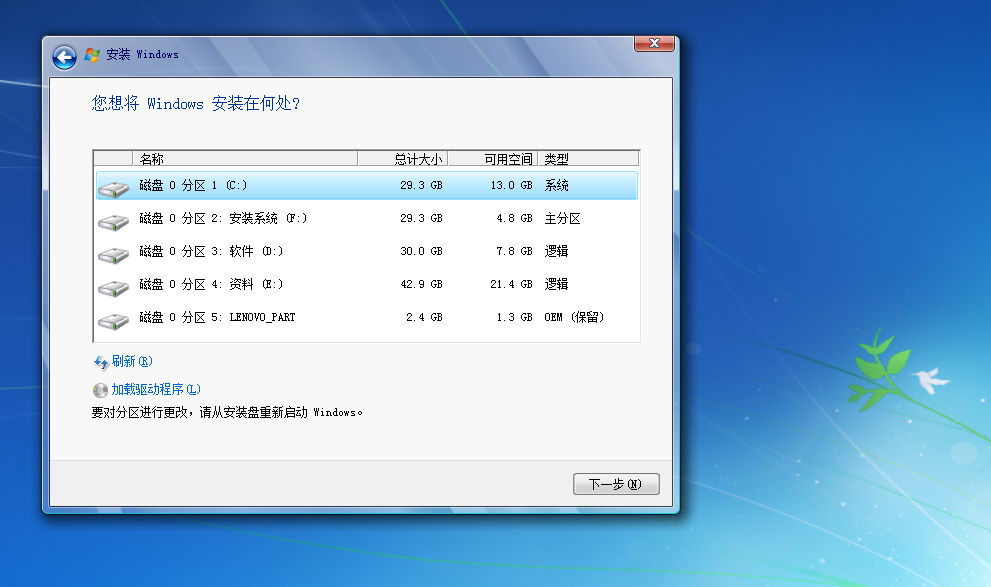Click the disc icon beside 加载驱动程序

(x=100, y=390)
